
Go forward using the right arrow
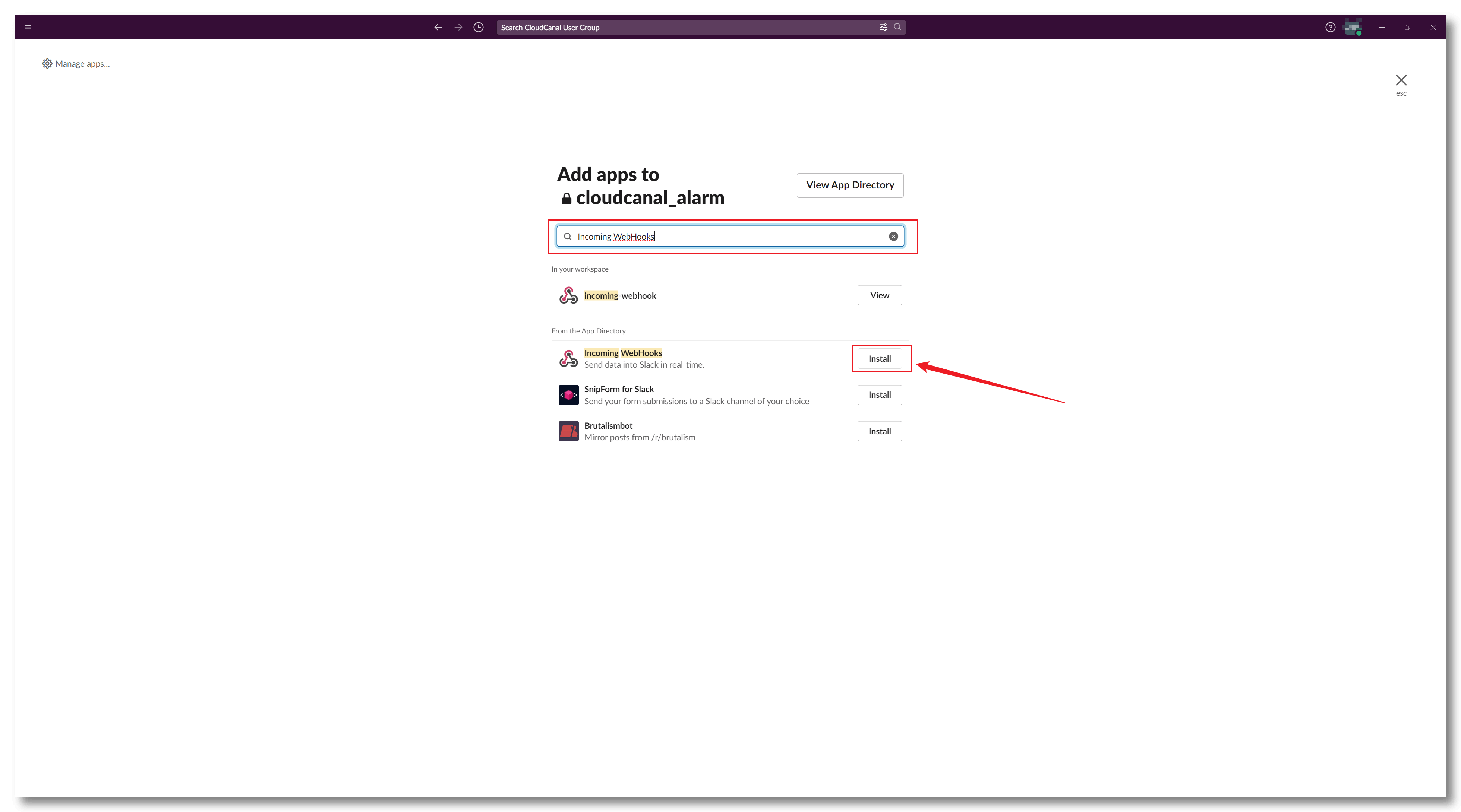458,27
